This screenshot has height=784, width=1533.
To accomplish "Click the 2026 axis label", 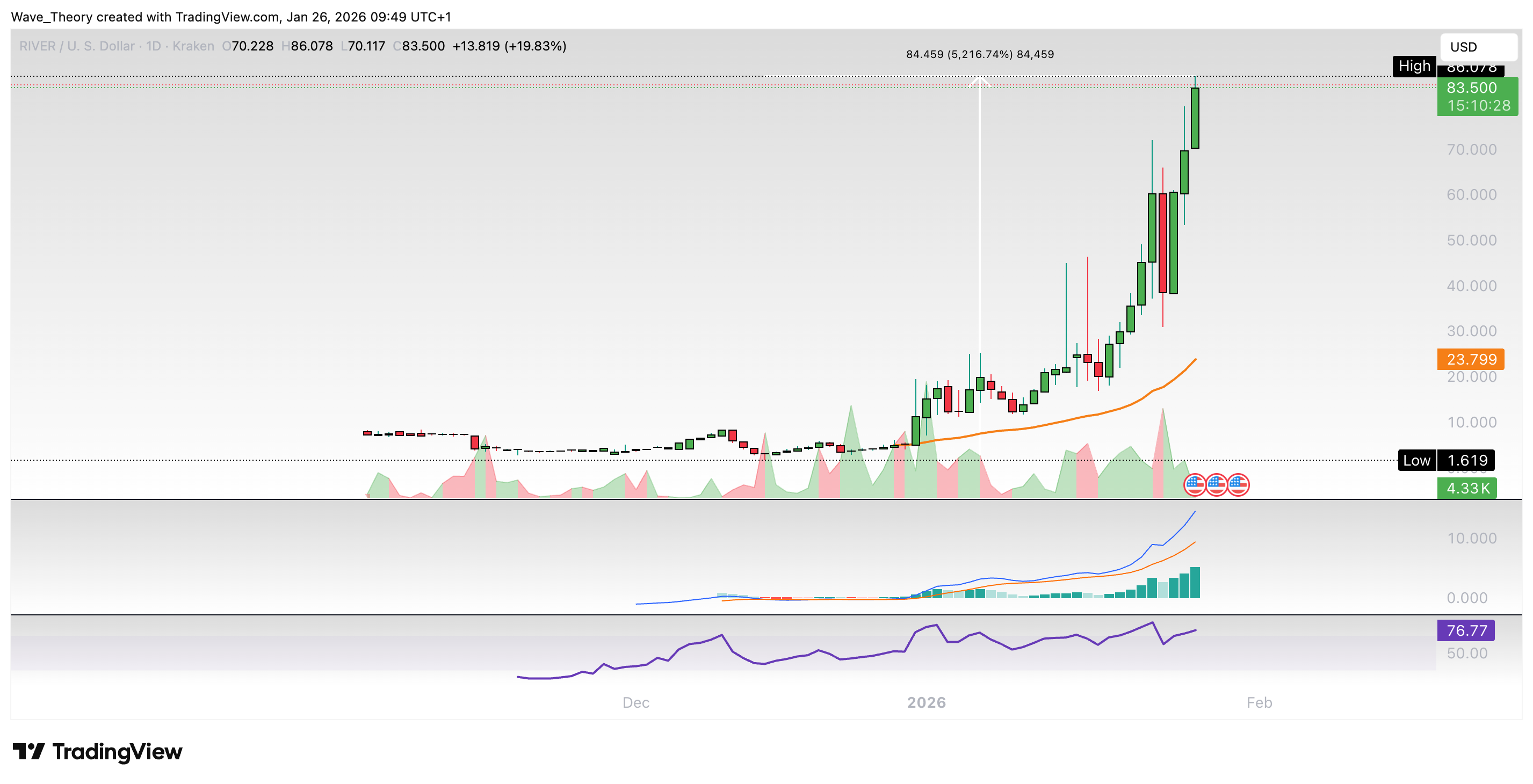I will [x=927, y=702].
